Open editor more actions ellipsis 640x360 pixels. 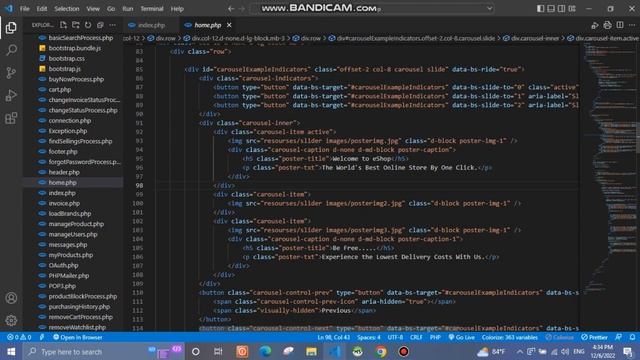pos(632,25)
